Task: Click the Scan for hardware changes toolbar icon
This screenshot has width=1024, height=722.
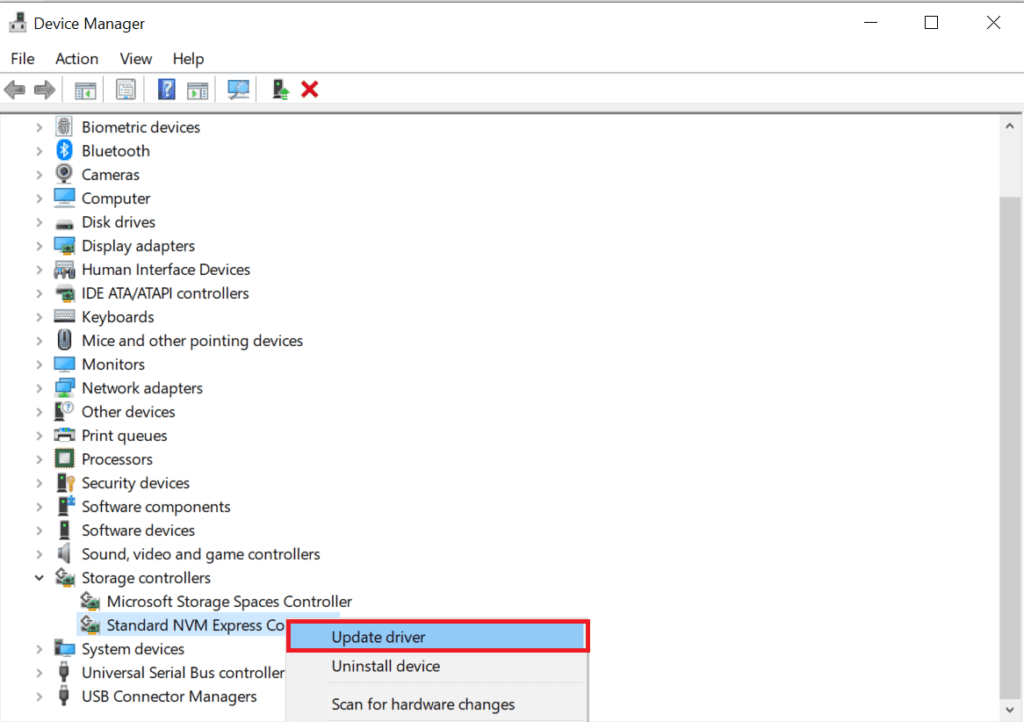Action: (x=238, y=89)
